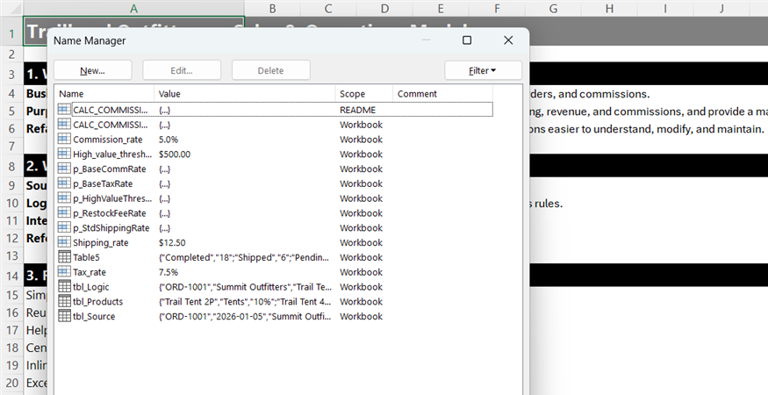
Task: Maximize the Name Manager dialog
Action: click(x=467, y=40)
